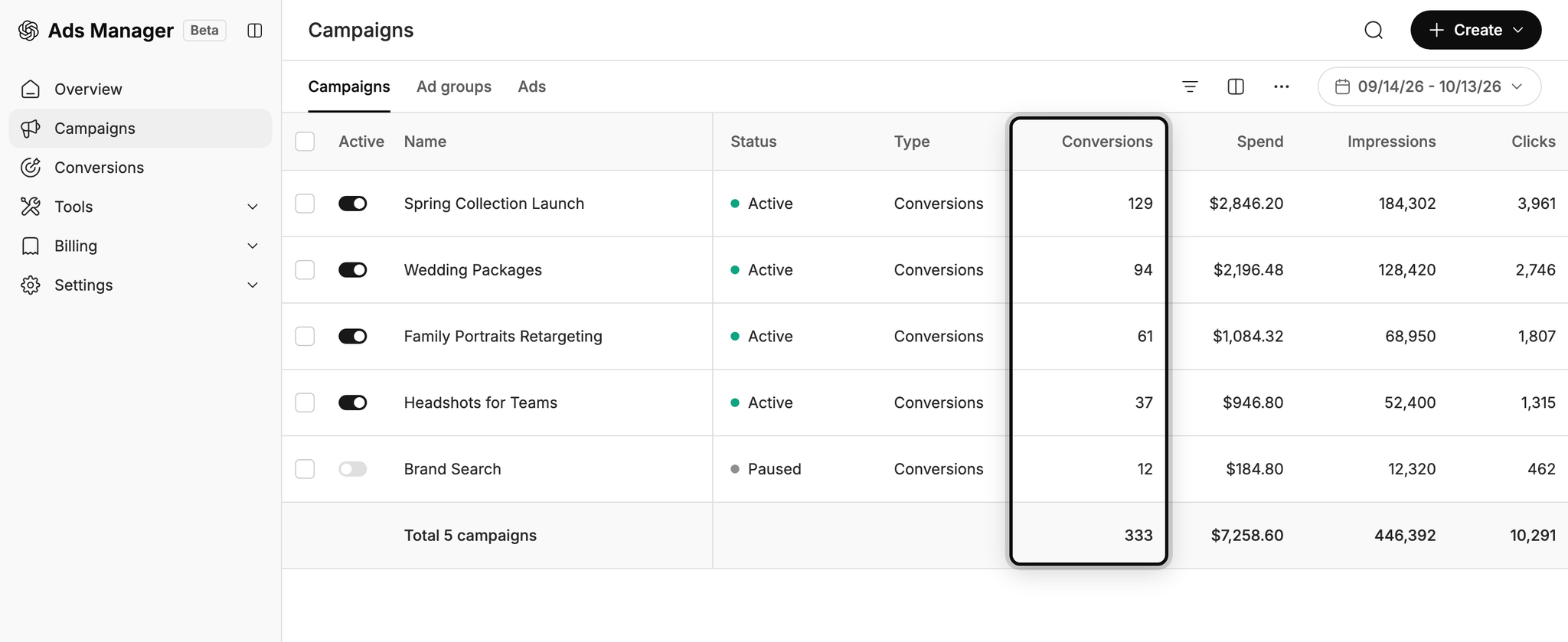Expand the Tools section chevron
Image resolution: width=1568 pixels, height=642 pixels.
(253, 207)
